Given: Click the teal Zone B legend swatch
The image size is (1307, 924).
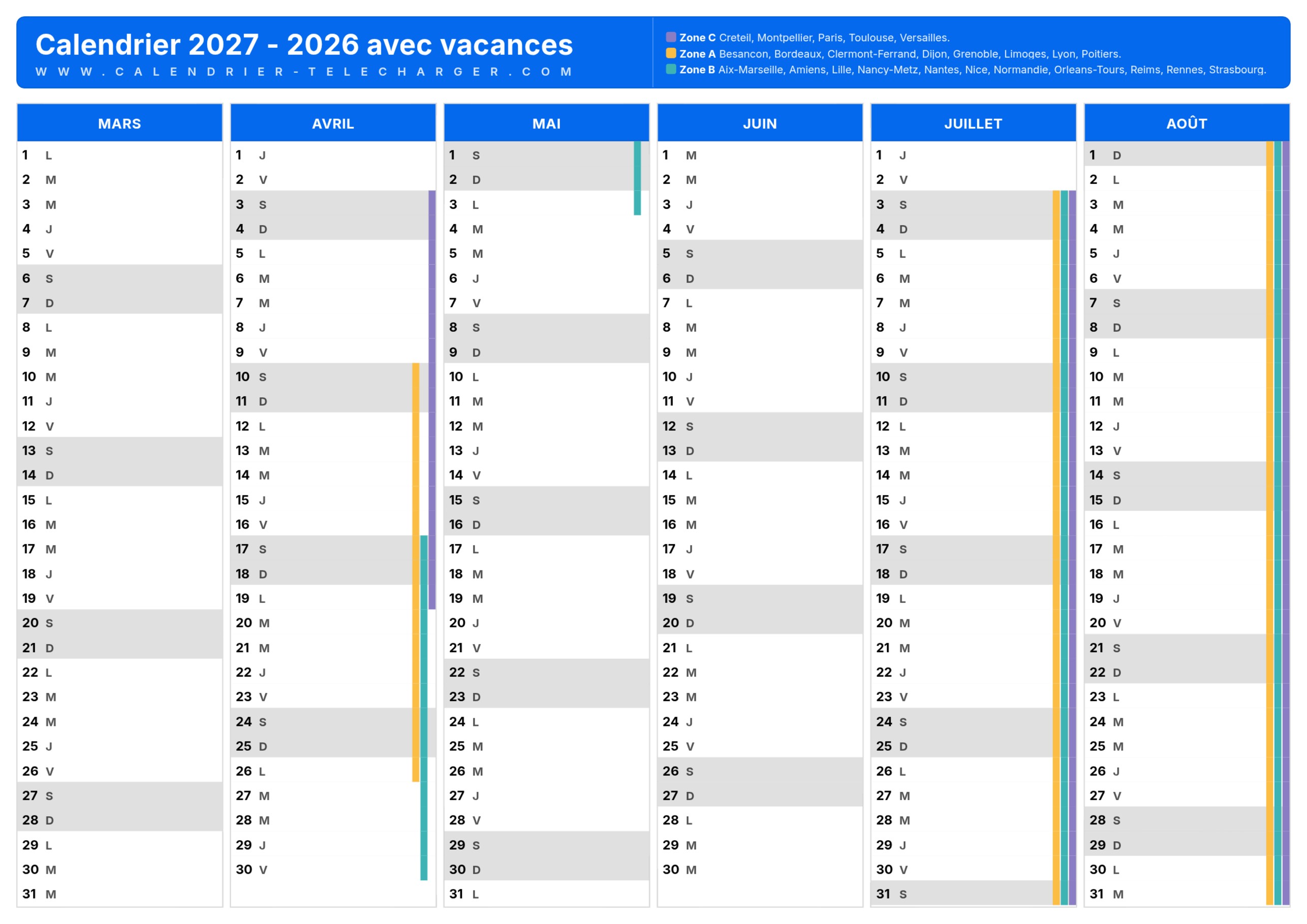Looking at the screenshot, I should [x=671, y=70].
